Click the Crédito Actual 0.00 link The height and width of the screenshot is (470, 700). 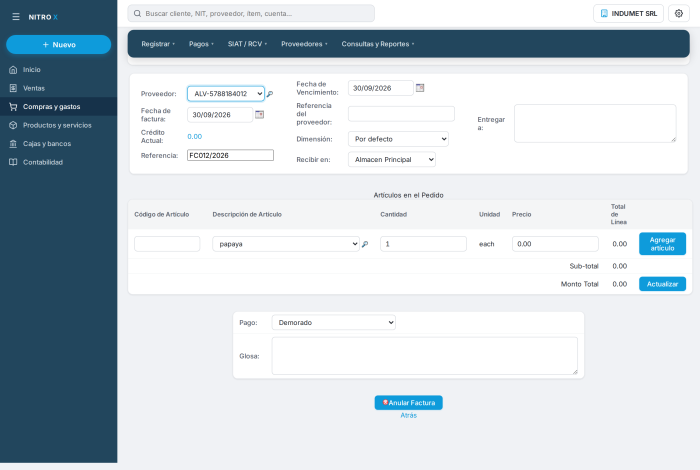pyautogui.click(x=195, y=137)
